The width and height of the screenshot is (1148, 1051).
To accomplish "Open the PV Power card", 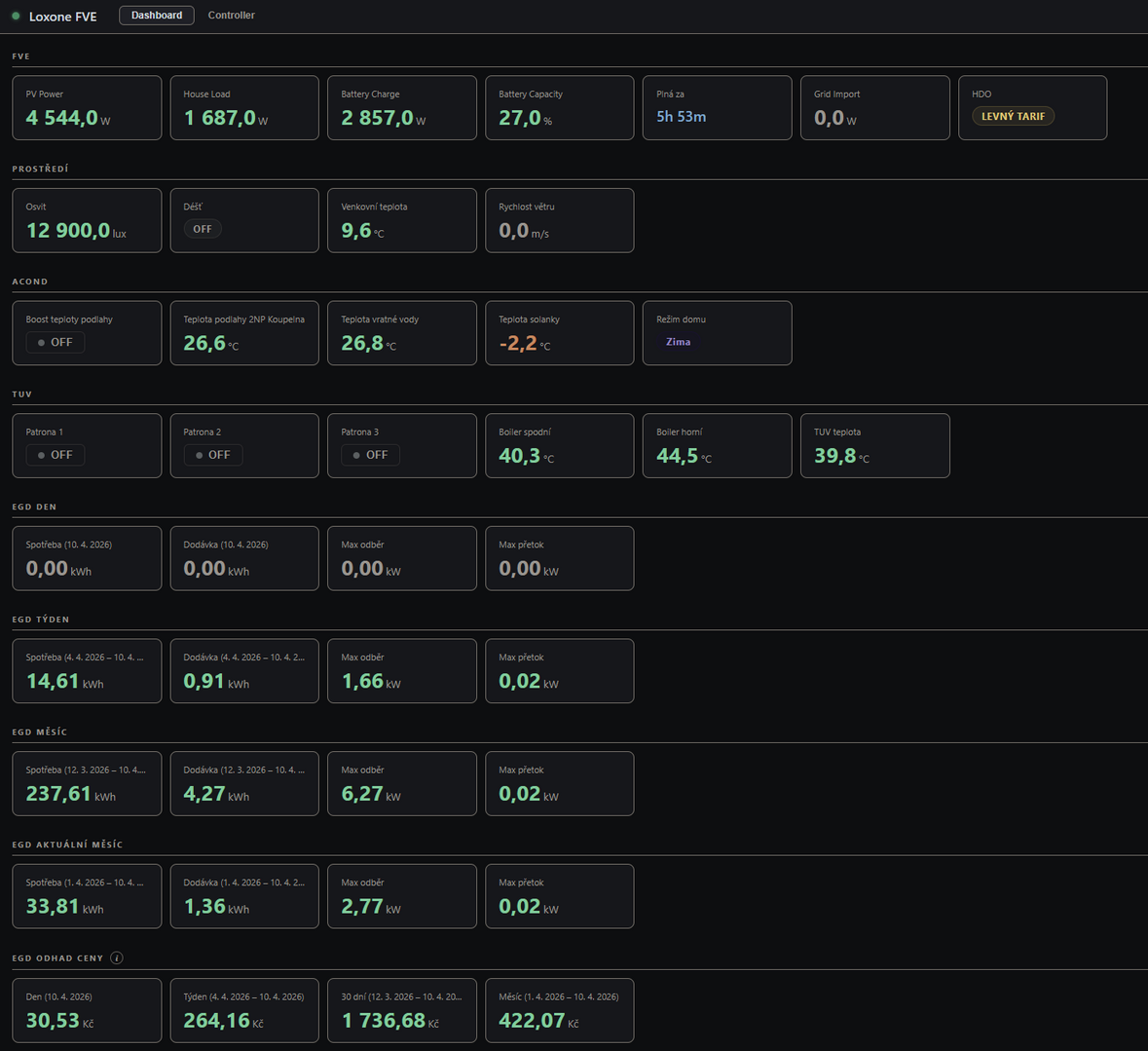I will pos(87,108).
